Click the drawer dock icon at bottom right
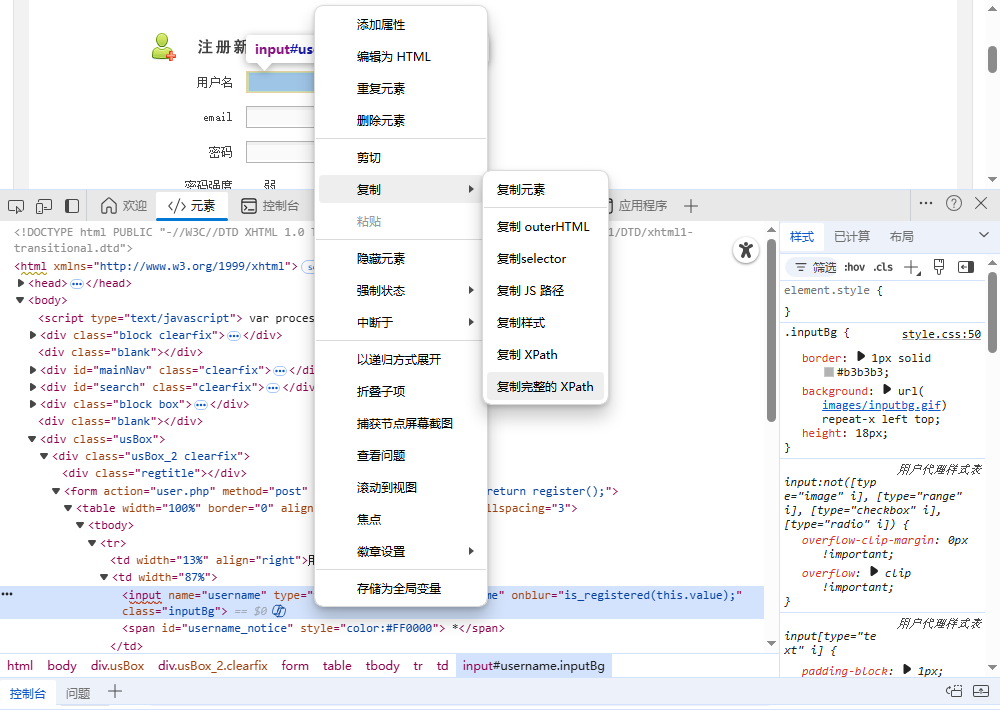 tap(954, 691)
